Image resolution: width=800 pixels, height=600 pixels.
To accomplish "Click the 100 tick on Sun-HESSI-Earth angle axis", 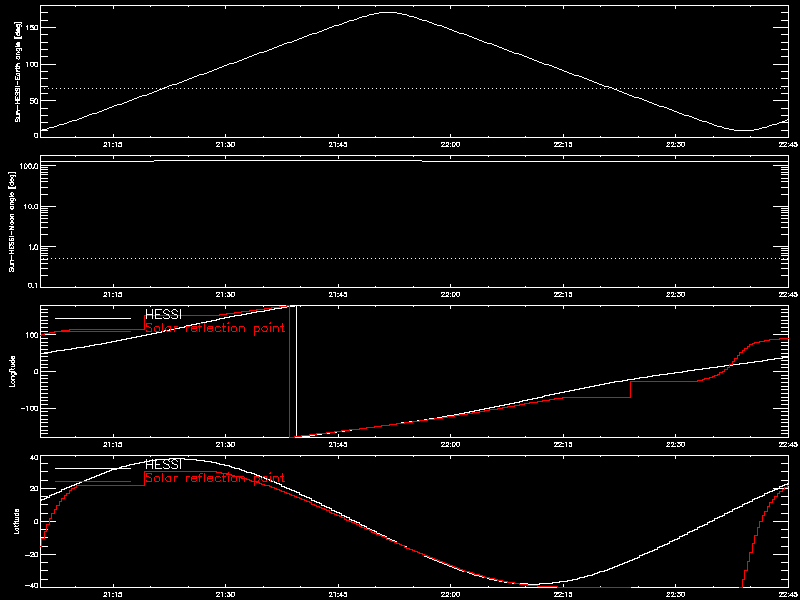I will [30, 64].
